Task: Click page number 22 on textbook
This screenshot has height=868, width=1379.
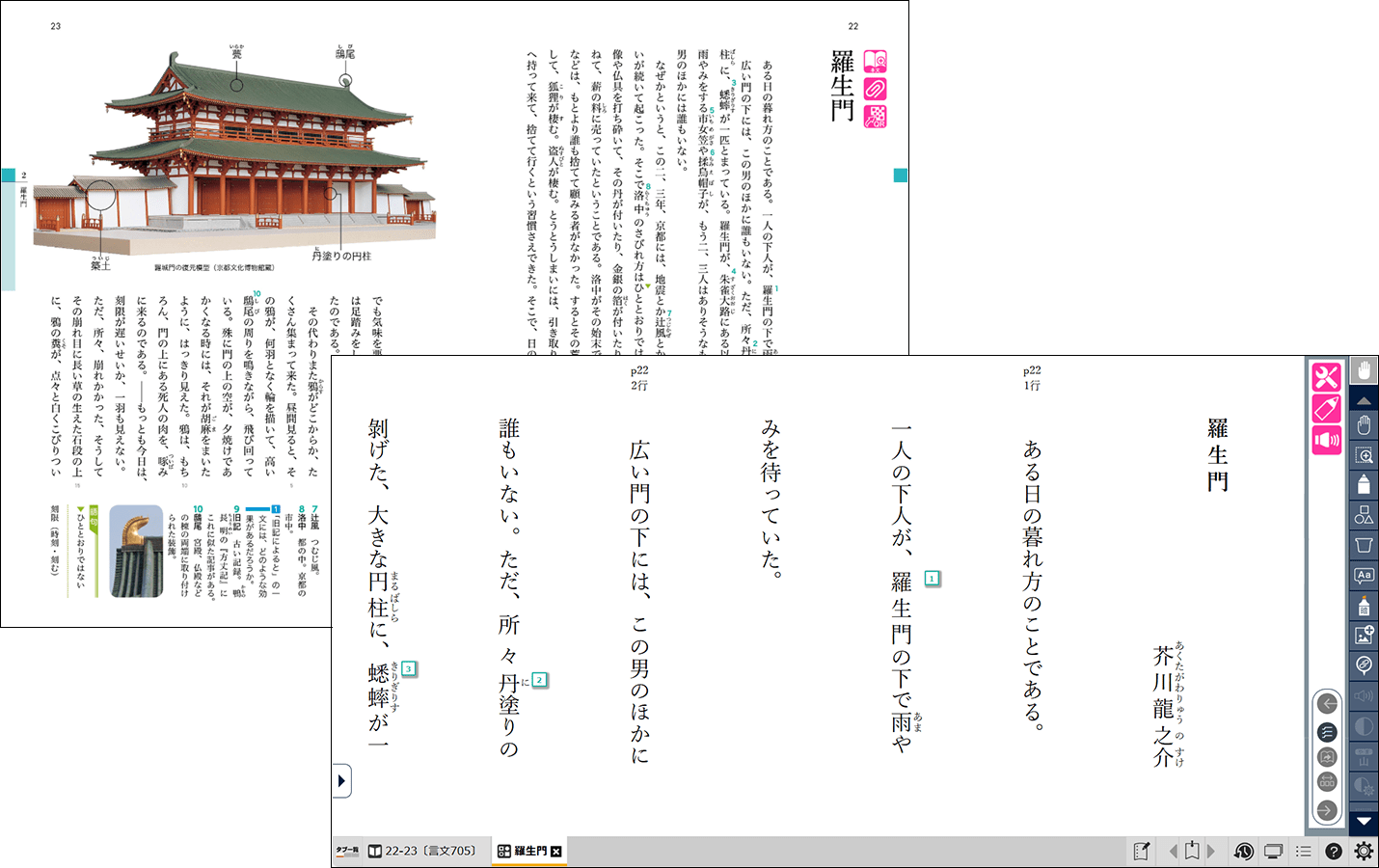Action: pos(853,26)
